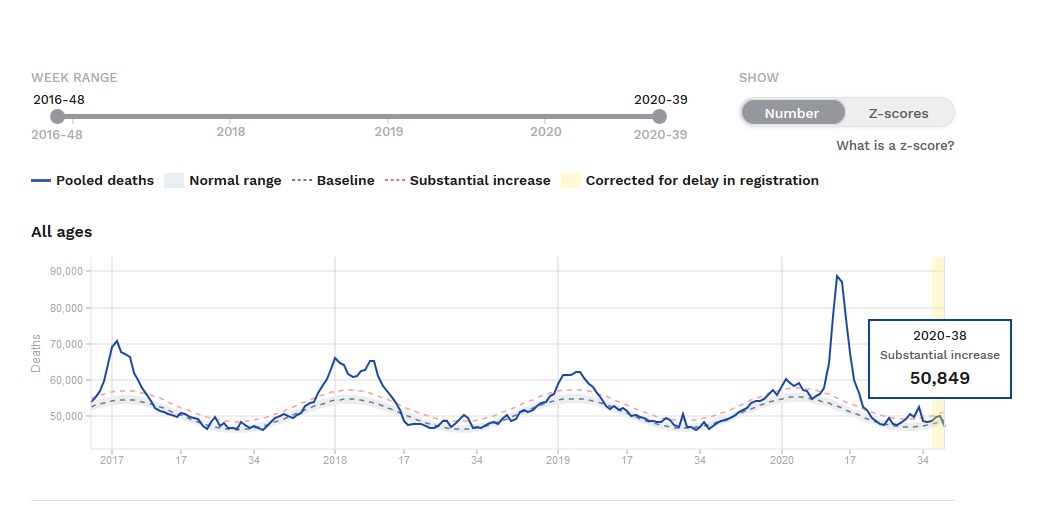
Task: Click the yellow delay correction legend swatch
Action: click(570, 181)
